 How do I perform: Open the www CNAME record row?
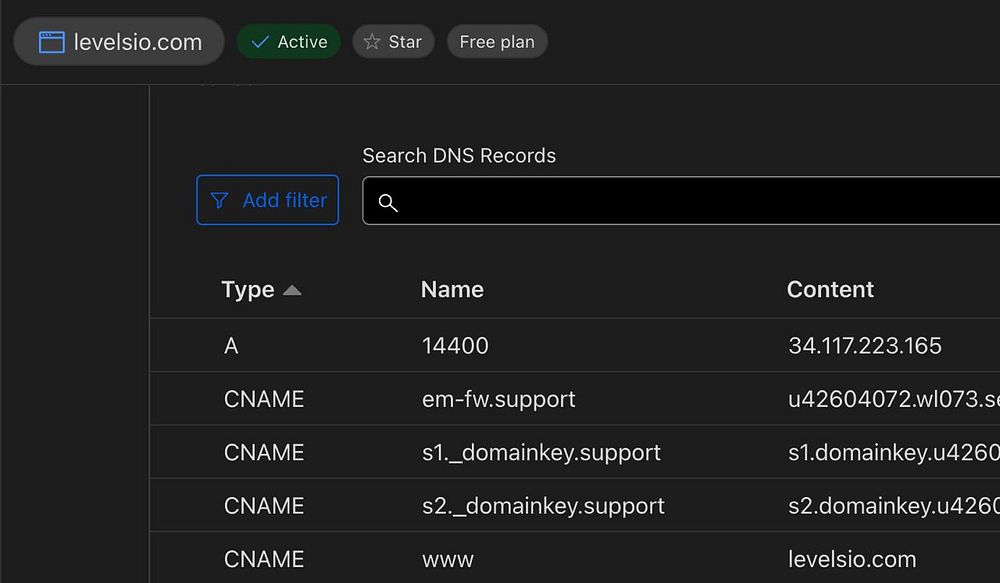click(x=448, y=559)
